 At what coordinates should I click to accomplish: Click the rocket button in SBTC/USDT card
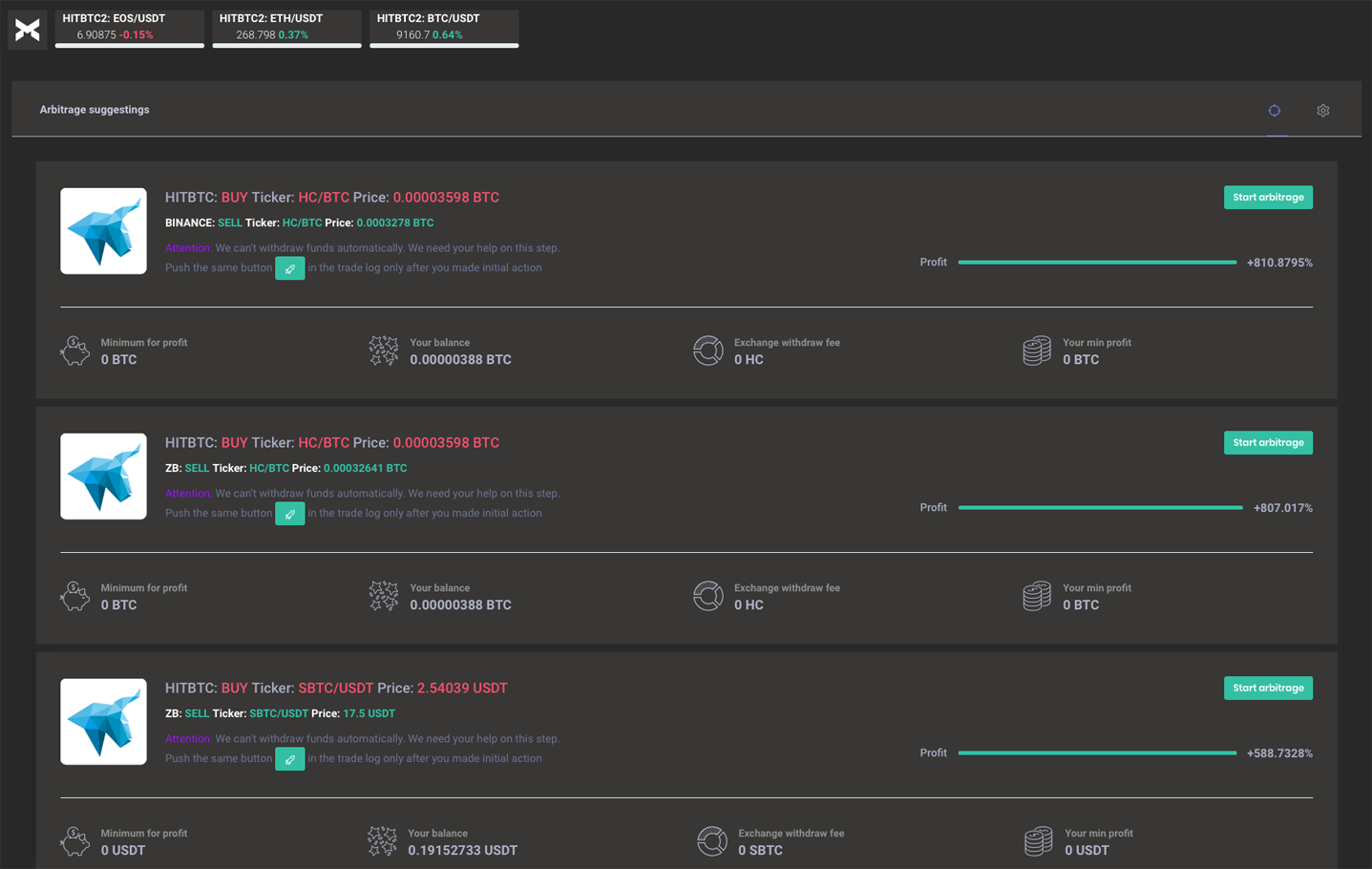290,759
